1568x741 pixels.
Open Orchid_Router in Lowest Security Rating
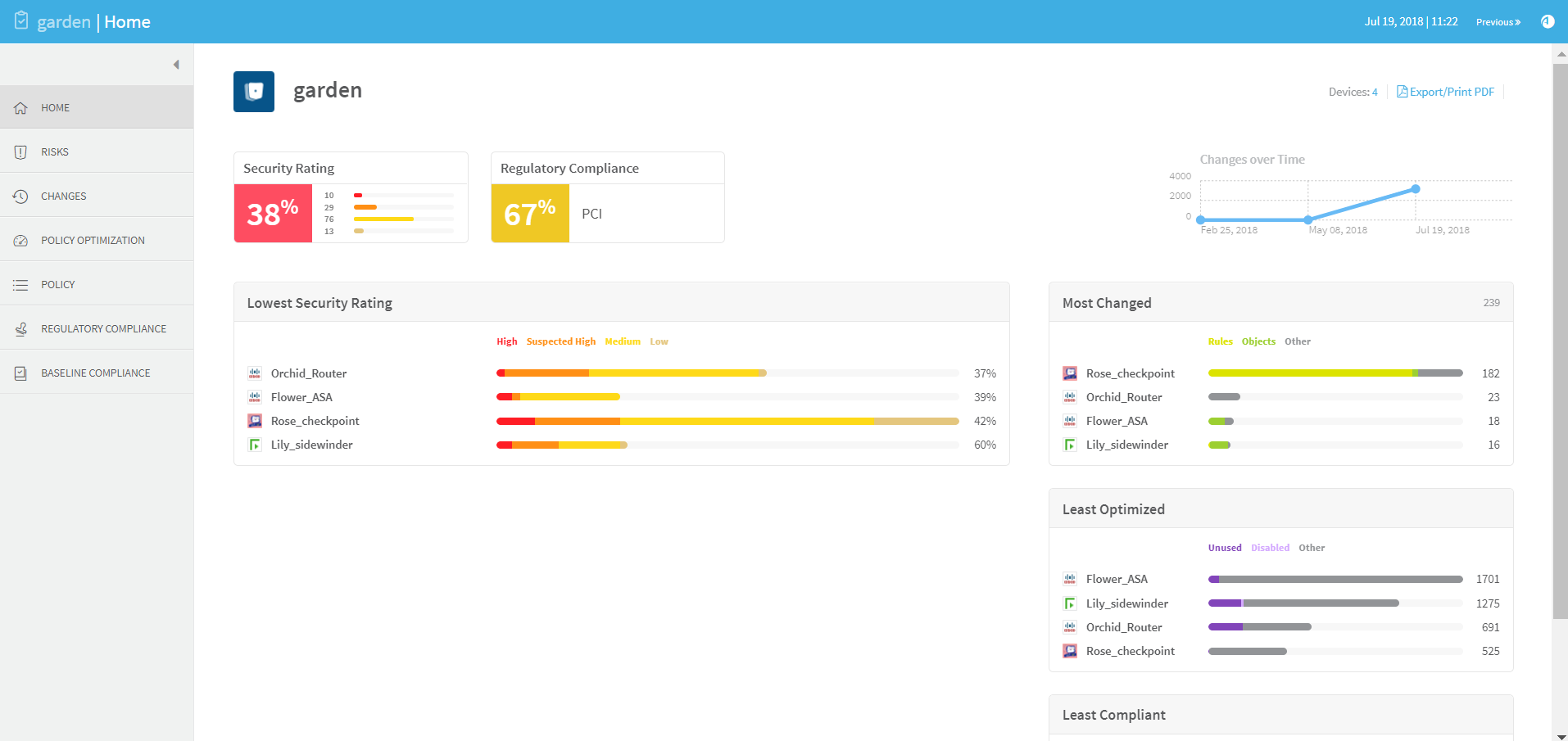point(308,373)
